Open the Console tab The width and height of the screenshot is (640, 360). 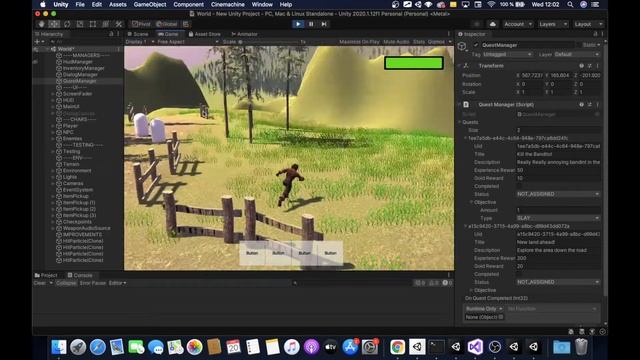tap(80, 275)
